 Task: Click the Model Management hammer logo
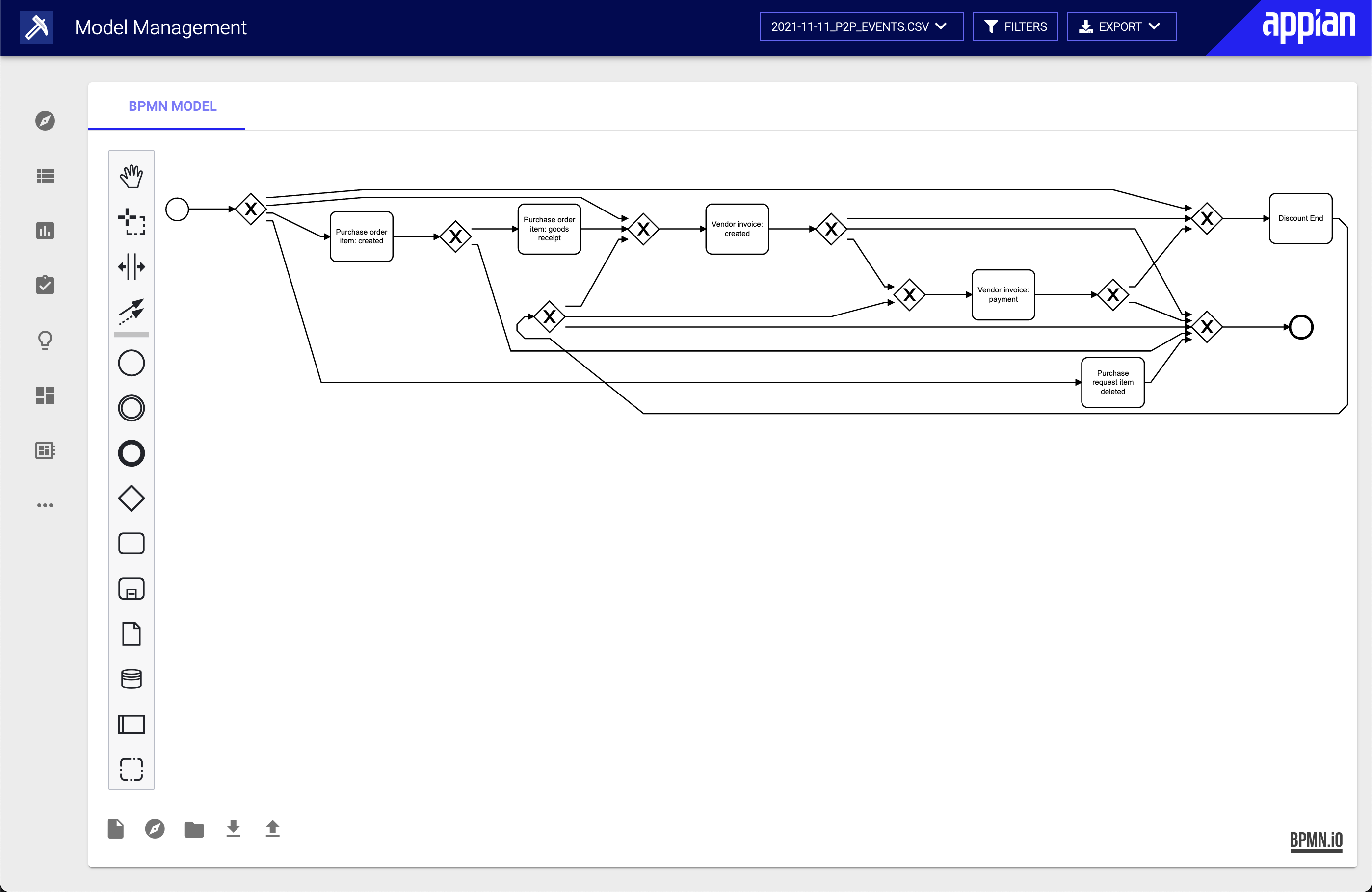point(36,27)
